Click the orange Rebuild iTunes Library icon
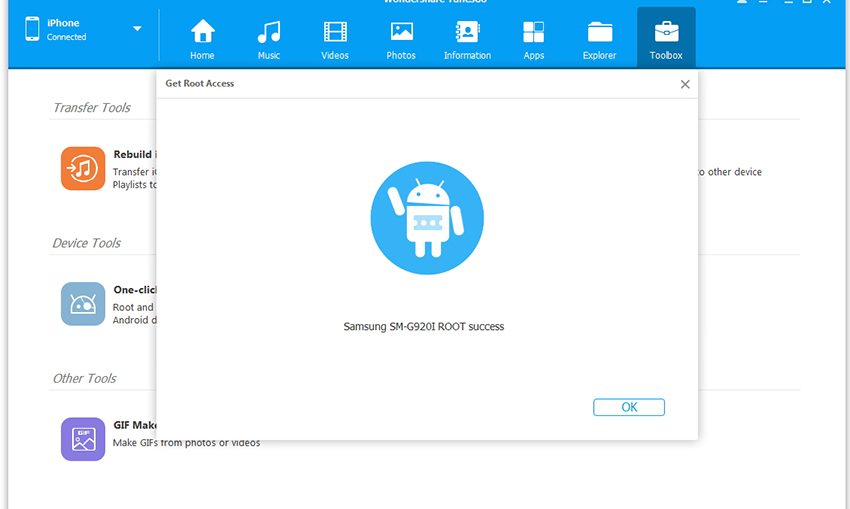Screen dimensions: 850x509 point(83,168)
